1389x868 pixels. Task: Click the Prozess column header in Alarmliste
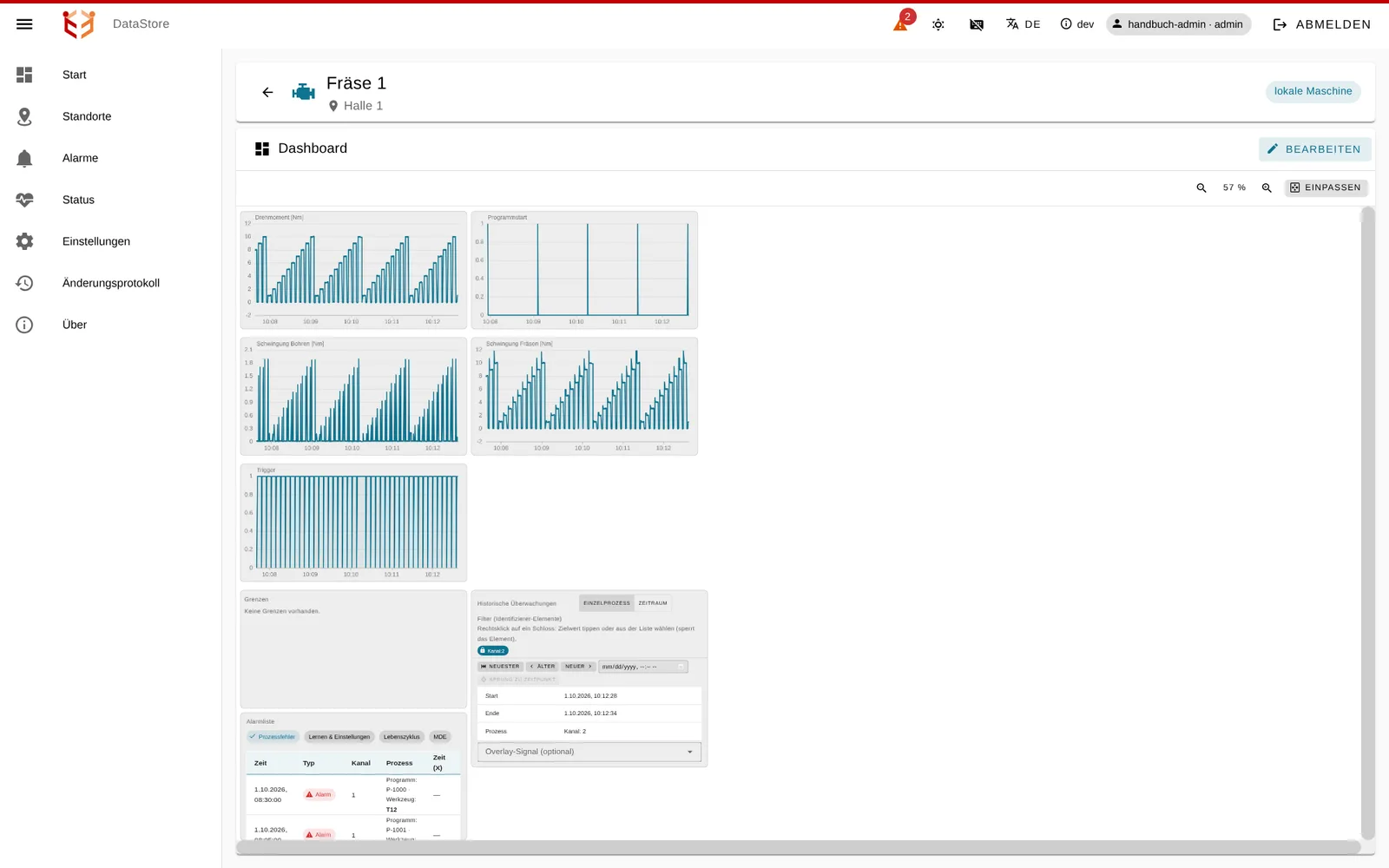(399, 764)
